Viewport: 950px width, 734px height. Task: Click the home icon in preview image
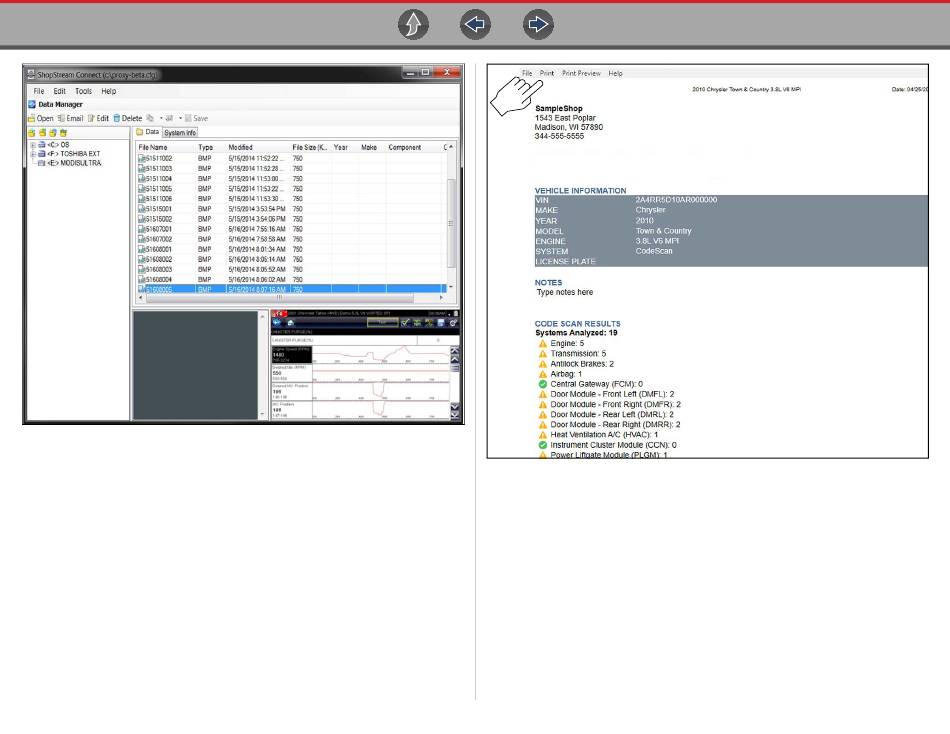291,322
